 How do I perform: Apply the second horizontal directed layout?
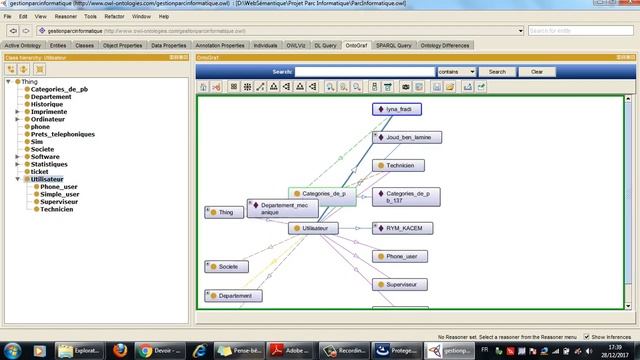point(313,87)
